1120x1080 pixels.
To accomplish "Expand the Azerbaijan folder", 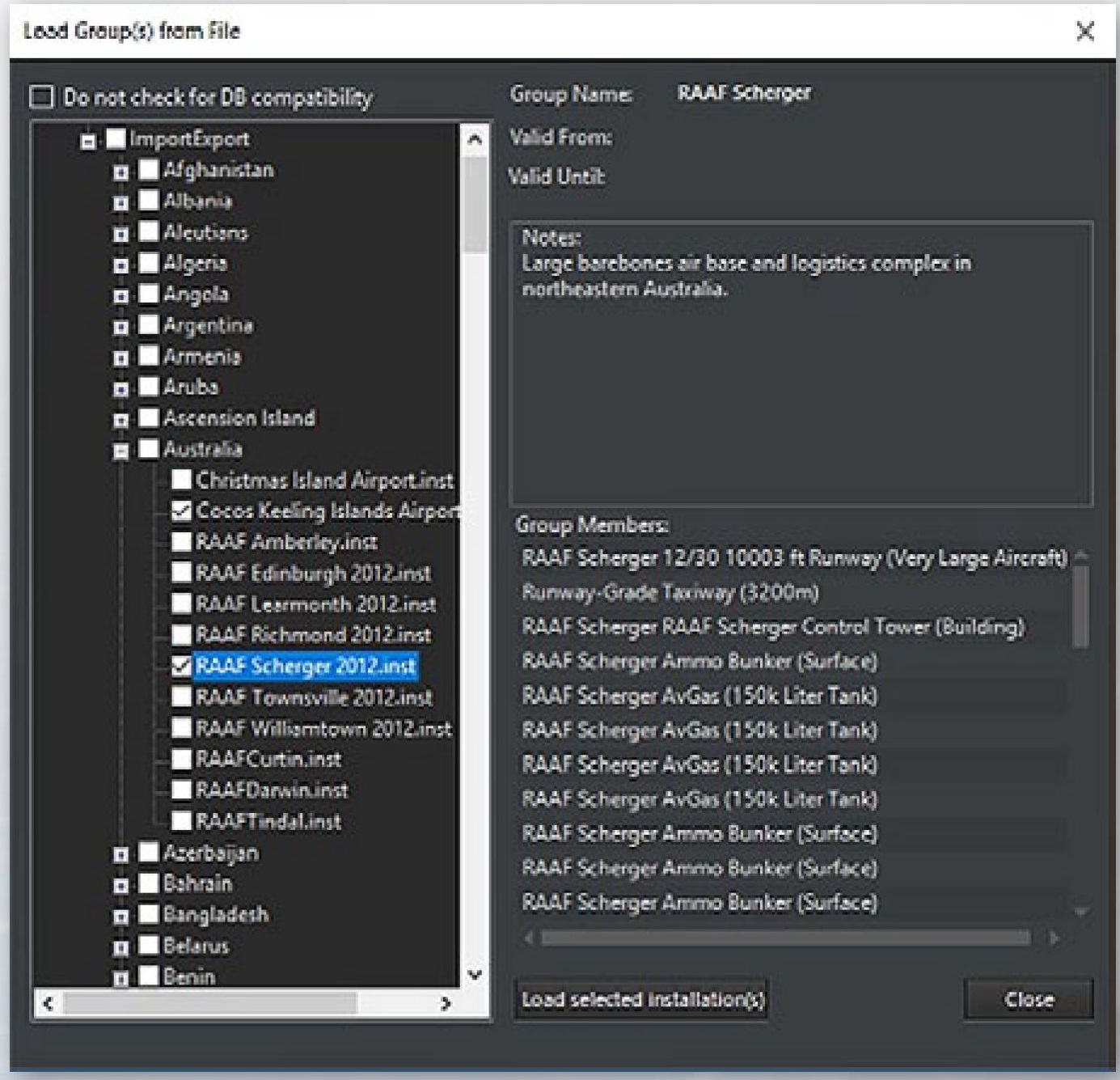I will (120, 854).
